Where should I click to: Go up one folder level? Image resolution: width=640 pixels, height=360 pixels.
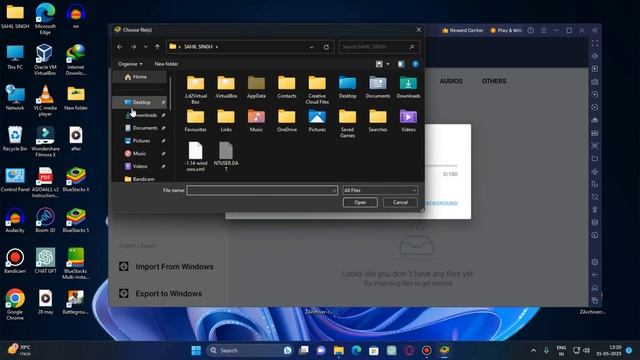point(158,47)
